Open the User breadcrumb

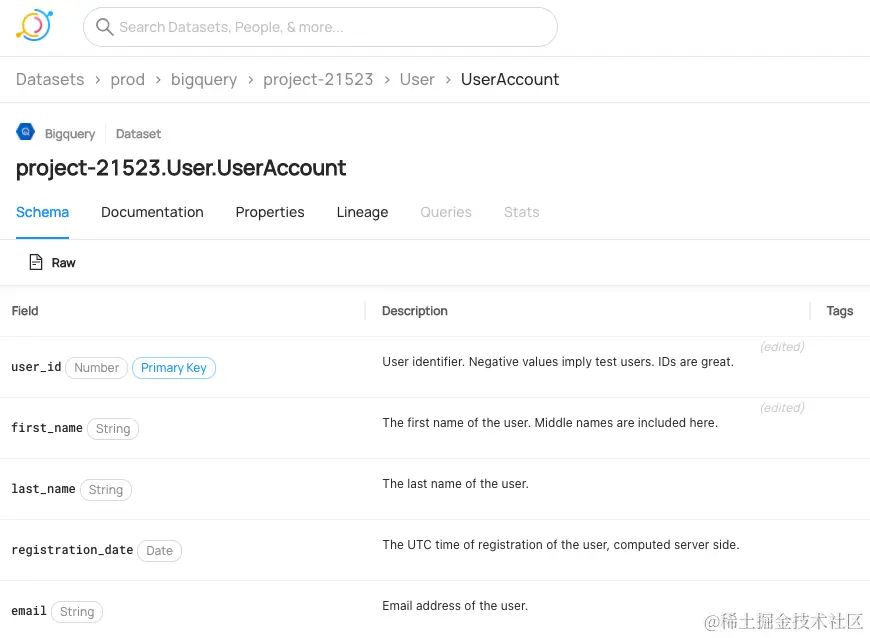tap(417, 79)
